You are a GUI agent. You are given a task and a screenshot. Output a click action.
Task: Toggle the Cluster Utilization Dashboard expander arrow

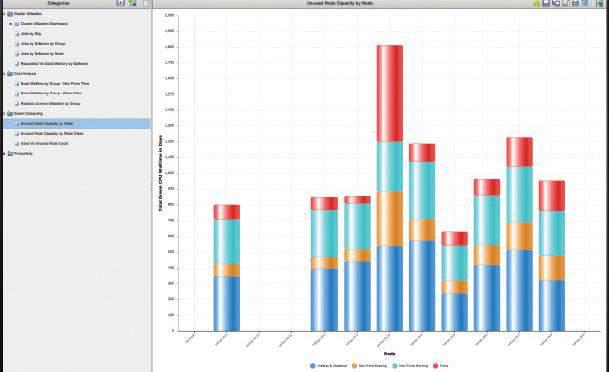pos(11,24)
